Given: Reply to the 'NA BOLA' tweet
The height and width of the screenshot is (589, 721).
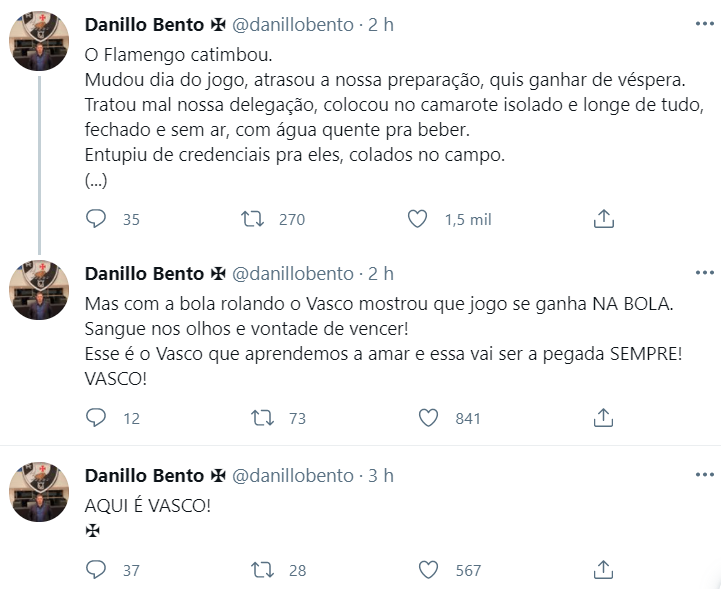Looking at the screenshot, I should [x=96, y=418].
